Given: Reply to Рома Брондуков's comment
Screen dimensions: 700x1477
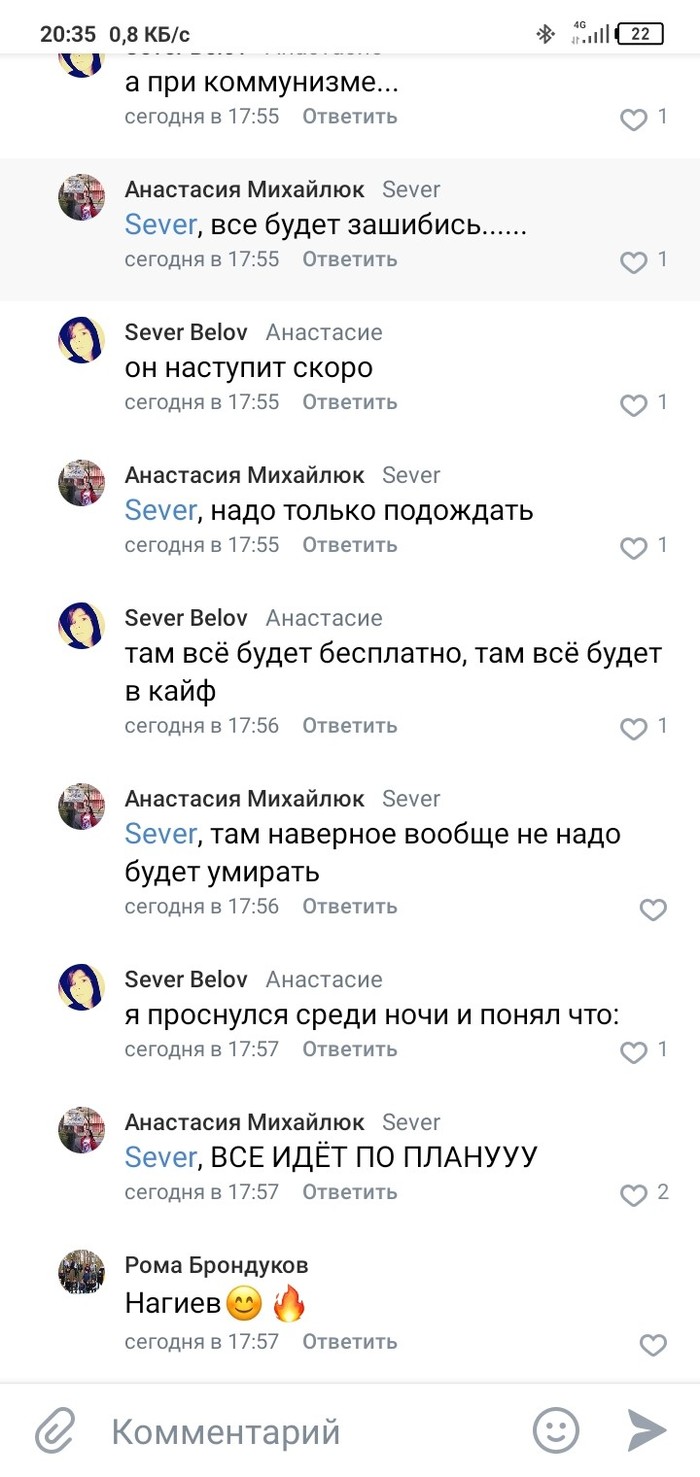Looking at the screenshot, I should [x=350, y=1342].
